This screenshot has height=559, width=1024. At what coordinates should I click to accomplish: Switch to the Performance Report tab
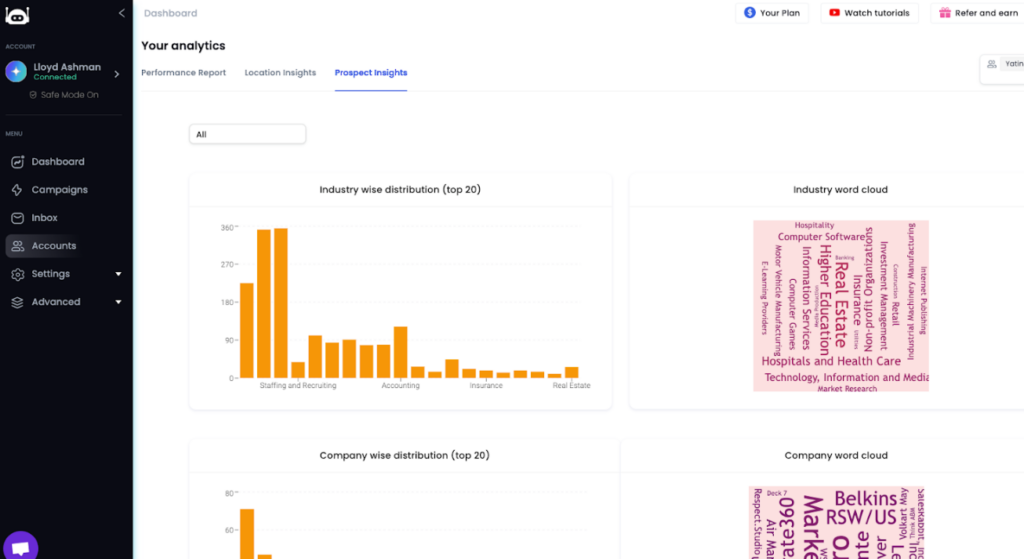184,72
